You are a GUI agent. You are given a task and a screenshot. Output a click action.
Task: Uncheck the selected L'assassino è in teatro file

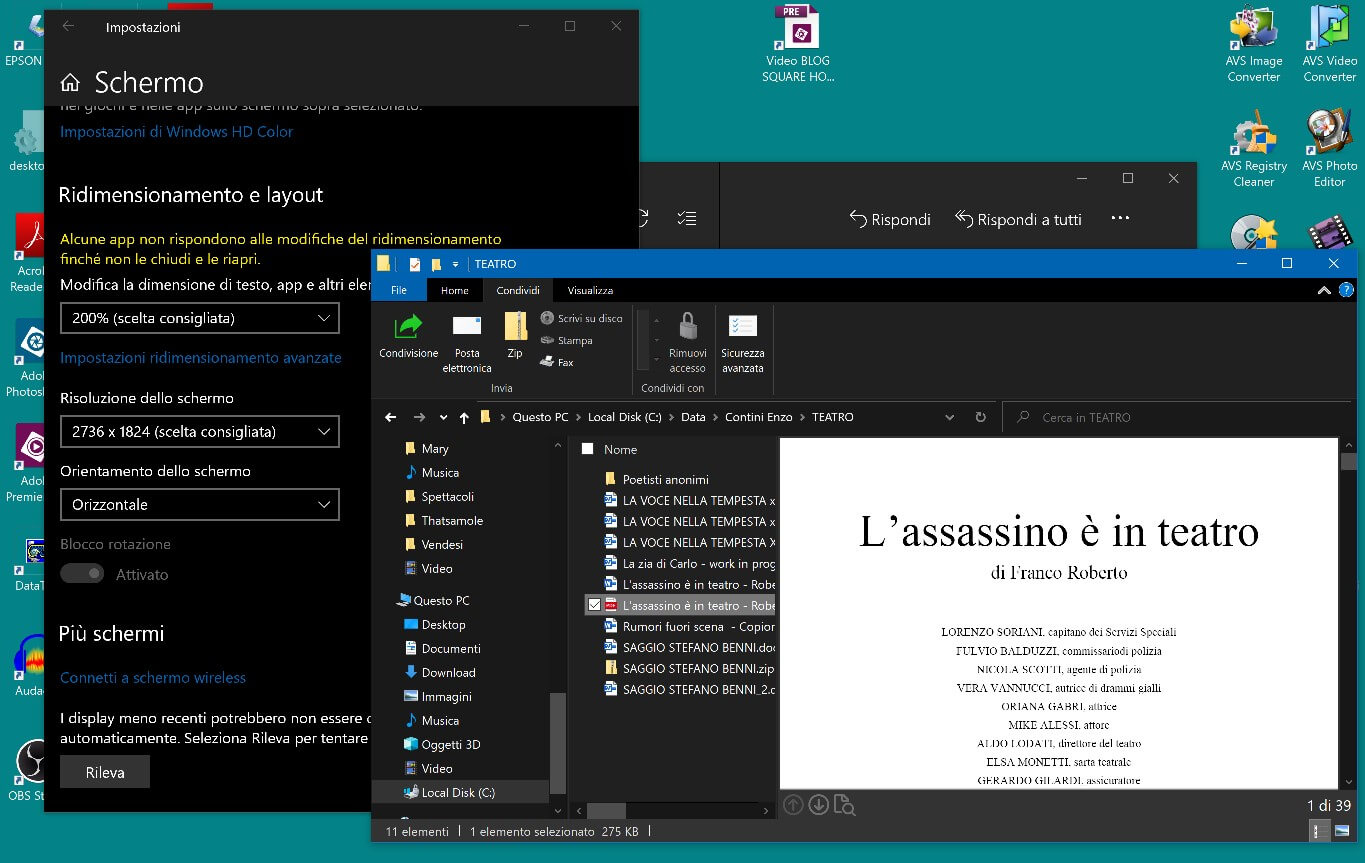[x=595, y=605]
